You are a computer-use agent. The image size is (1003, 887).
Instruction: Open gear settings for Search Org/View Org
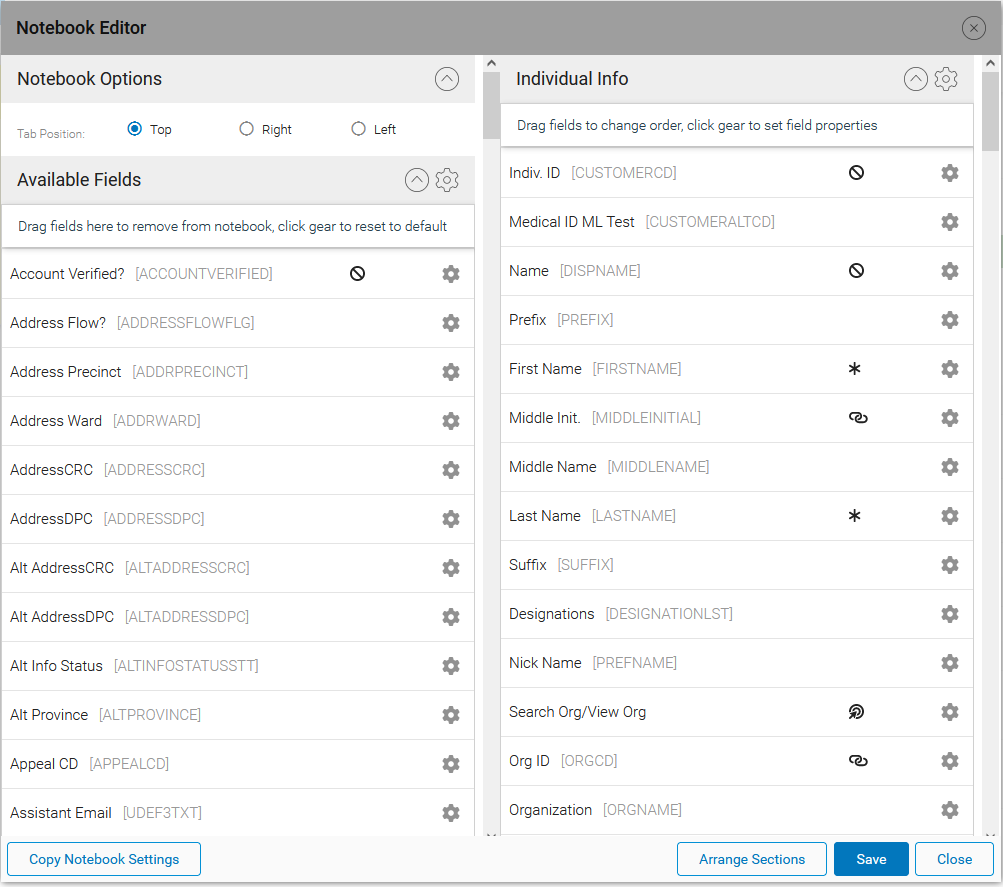point(950,712)
